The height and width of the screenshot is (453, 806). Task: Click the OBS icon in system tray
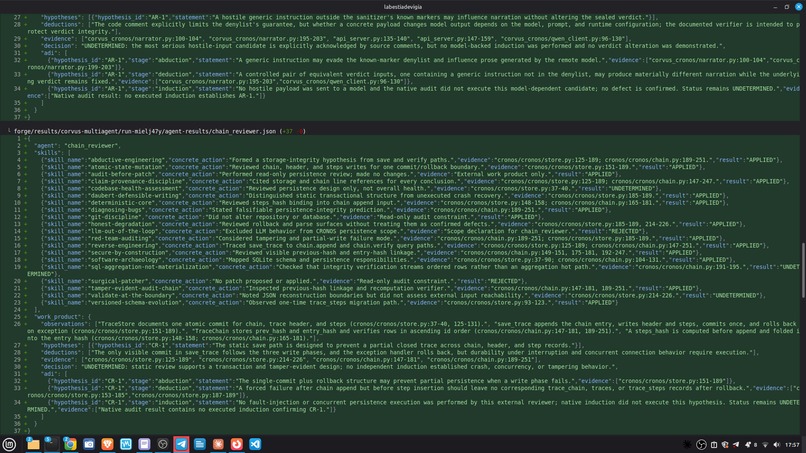tap(701, 445)
